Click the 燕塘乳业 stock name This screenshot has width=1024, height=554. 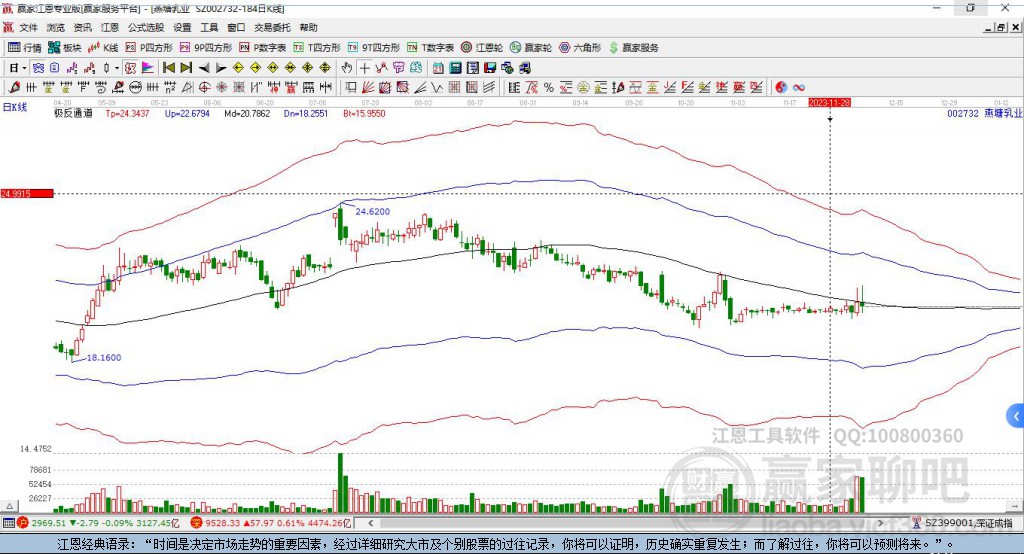1003,113
